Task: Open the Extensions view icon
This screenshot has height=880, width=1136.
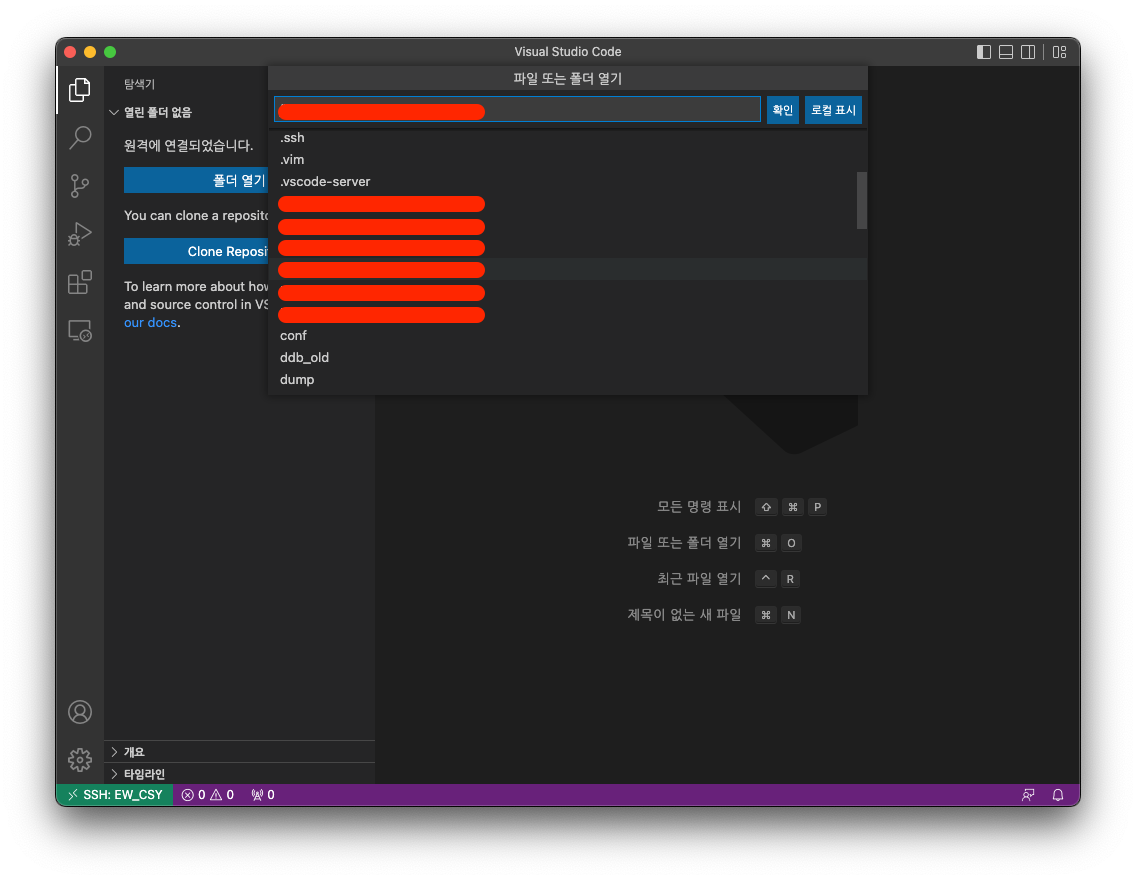Action: (80, 282)
